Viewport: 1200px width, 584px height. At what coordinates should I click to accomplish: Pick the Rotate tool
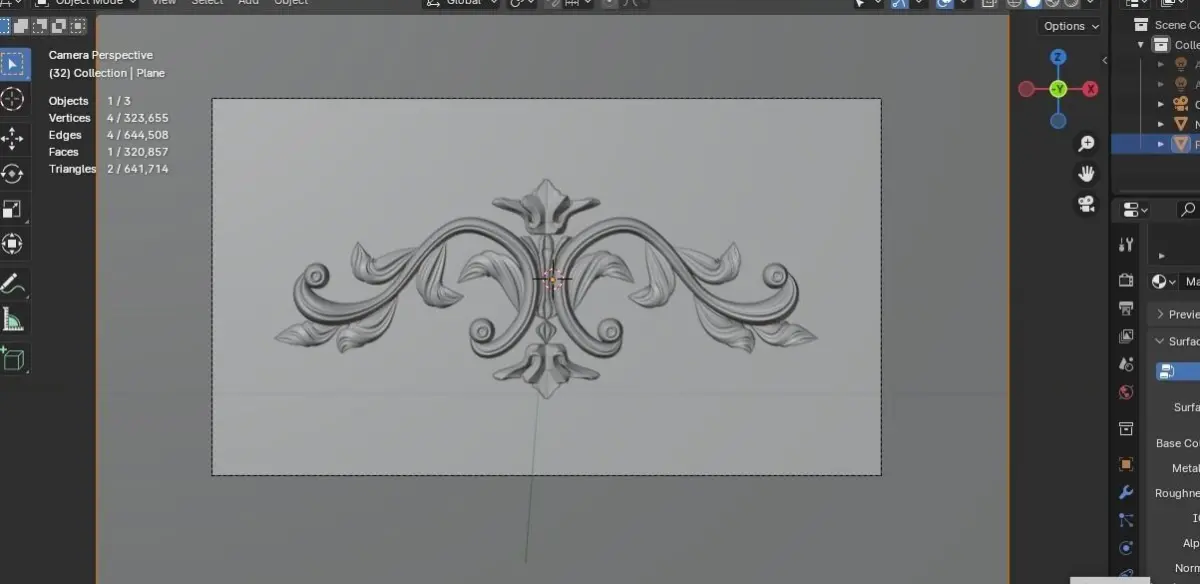[13, 173]
